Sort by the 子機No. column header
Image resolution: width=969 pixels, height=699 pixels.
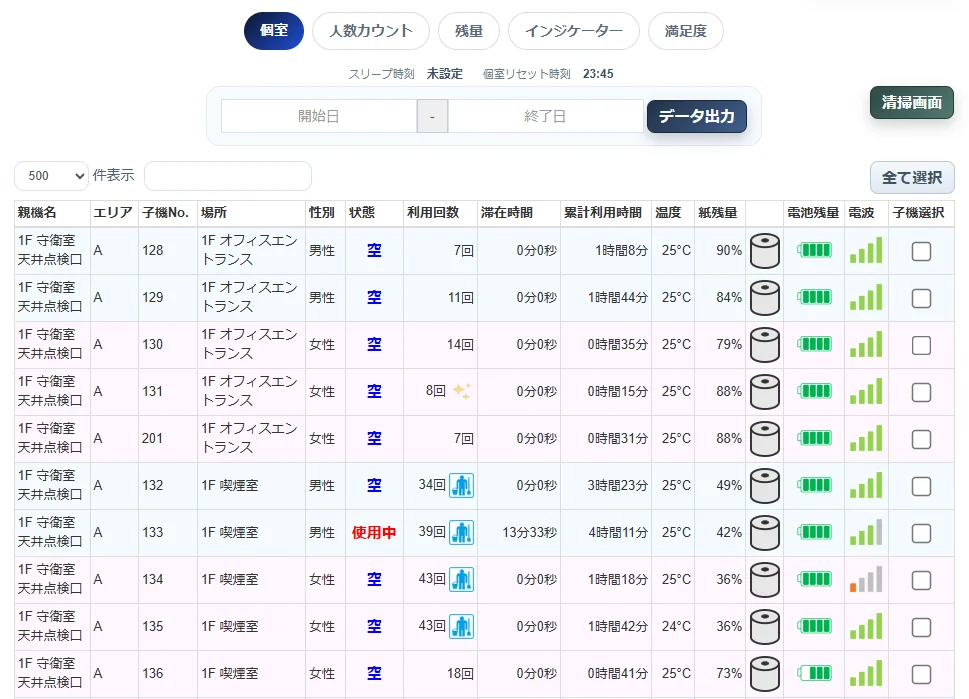[x=167, y=213]
